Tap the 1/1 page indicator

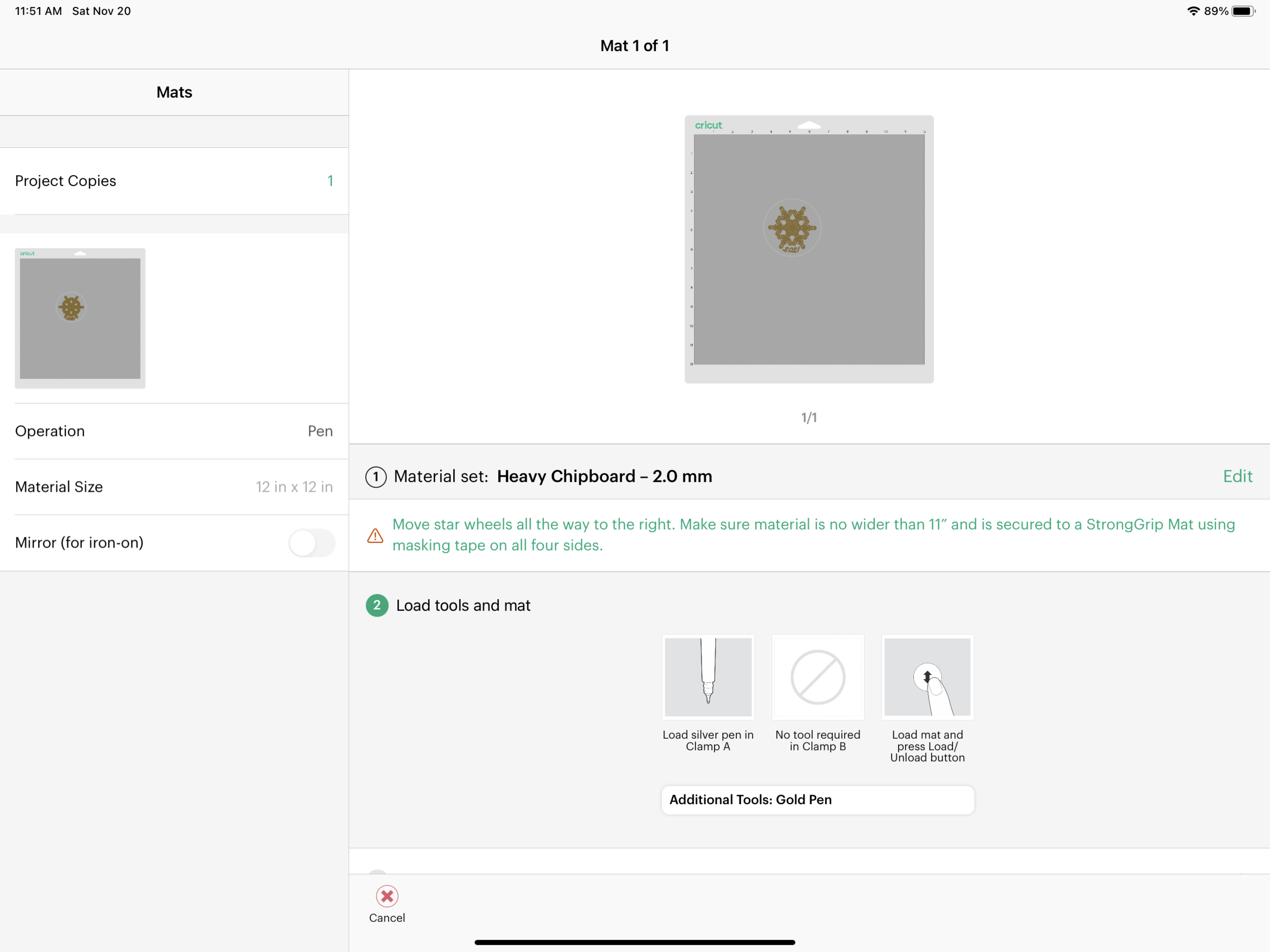[x=808, y=418]
